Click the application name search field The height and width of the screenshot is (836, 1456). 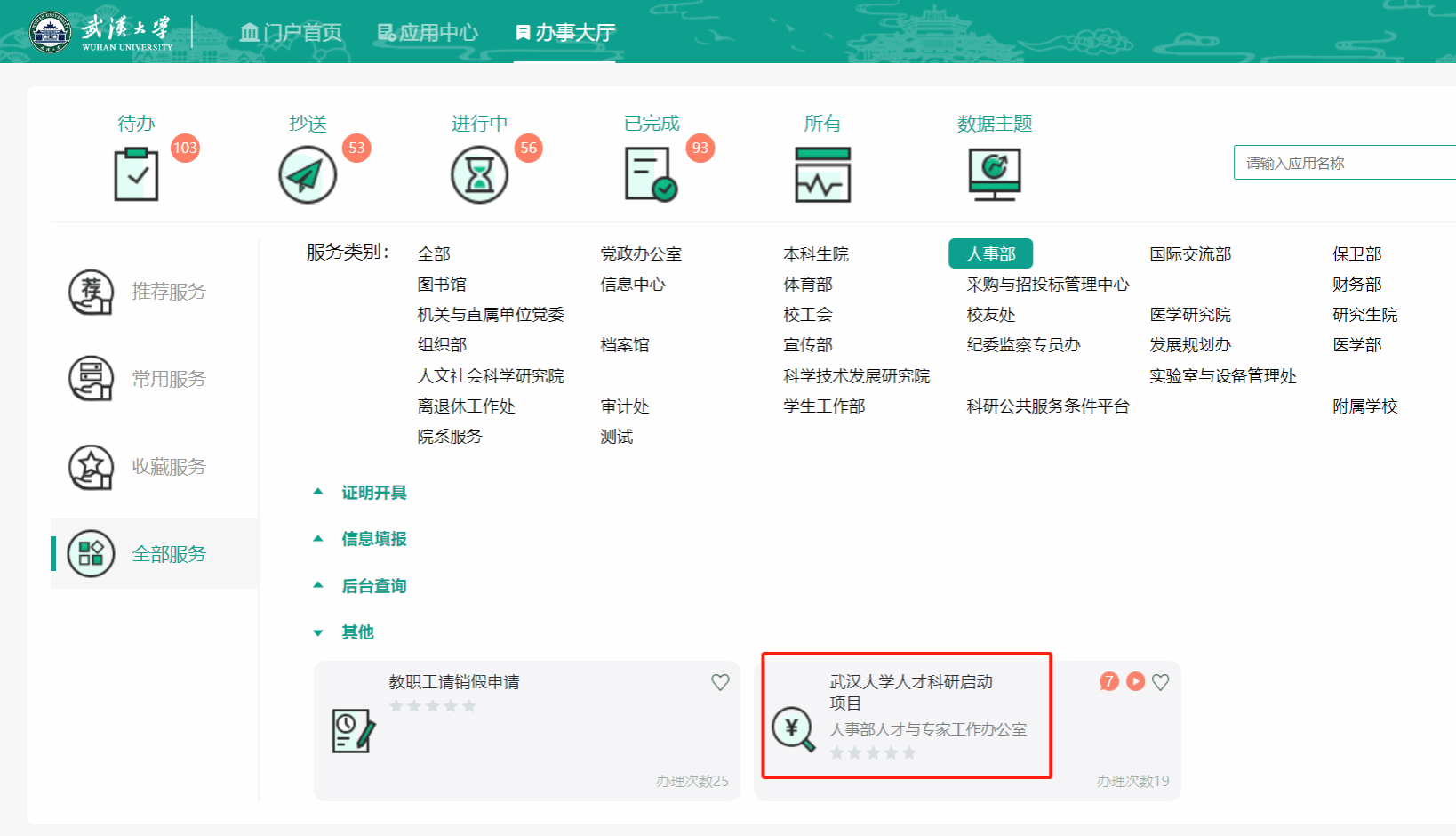pos(1342,163)
